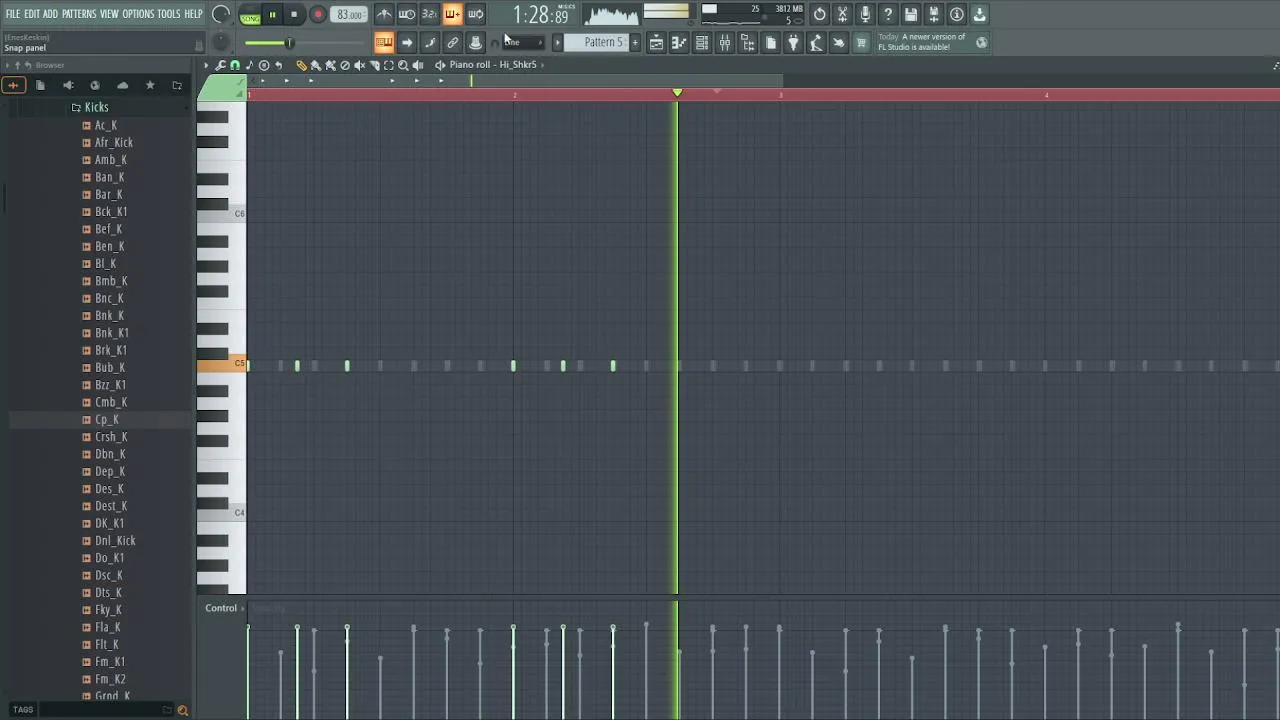Click the undo arrow in piano roll toolbar
The image size is (1280, 720).
pyautogui.click(x=279, y=65)
